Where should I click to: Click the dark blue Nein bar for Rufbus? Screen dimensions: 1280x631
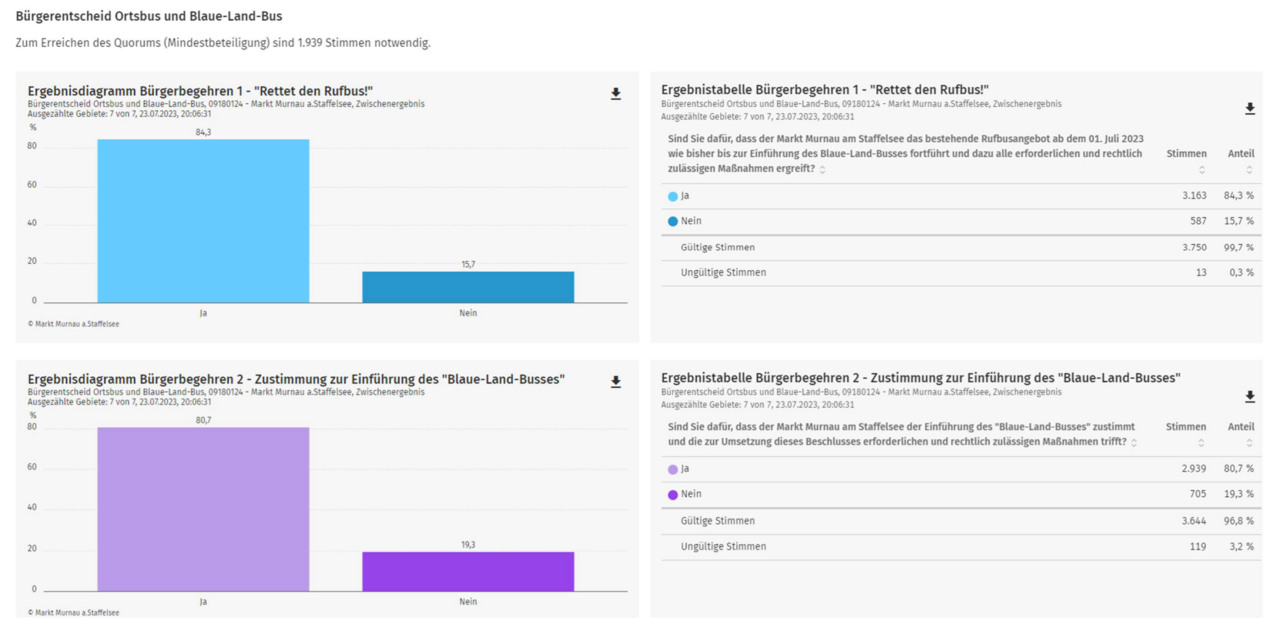point(468,287)
